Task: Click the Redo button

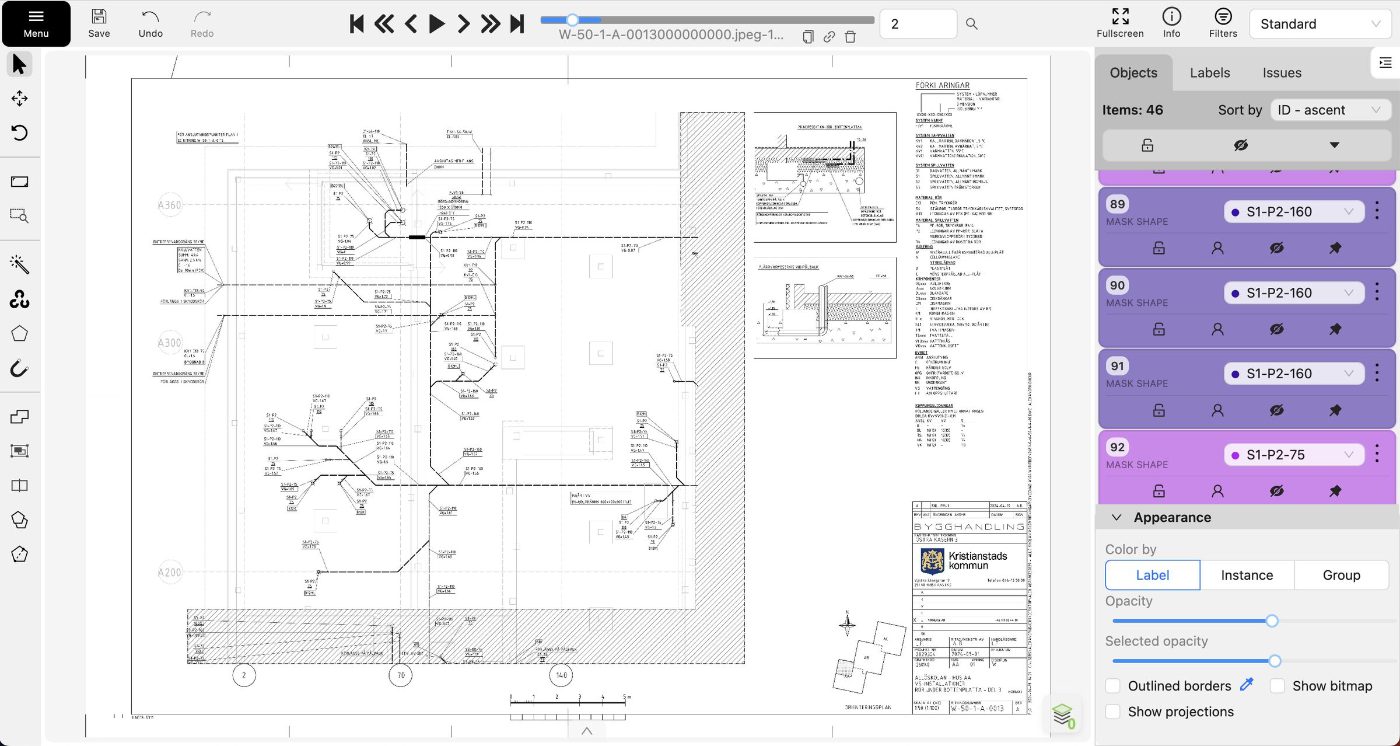Action: point(202,24)
